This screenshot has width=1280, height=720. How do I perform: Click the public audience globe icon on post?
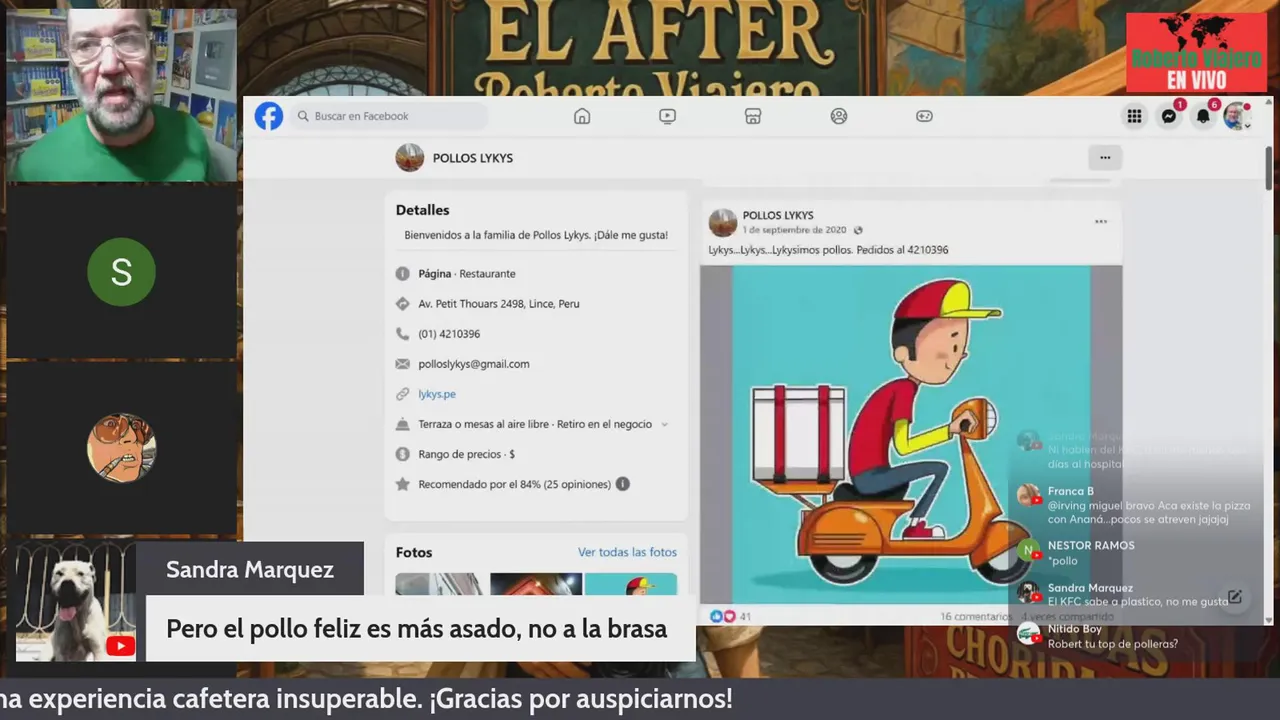[x=858, y=230]
